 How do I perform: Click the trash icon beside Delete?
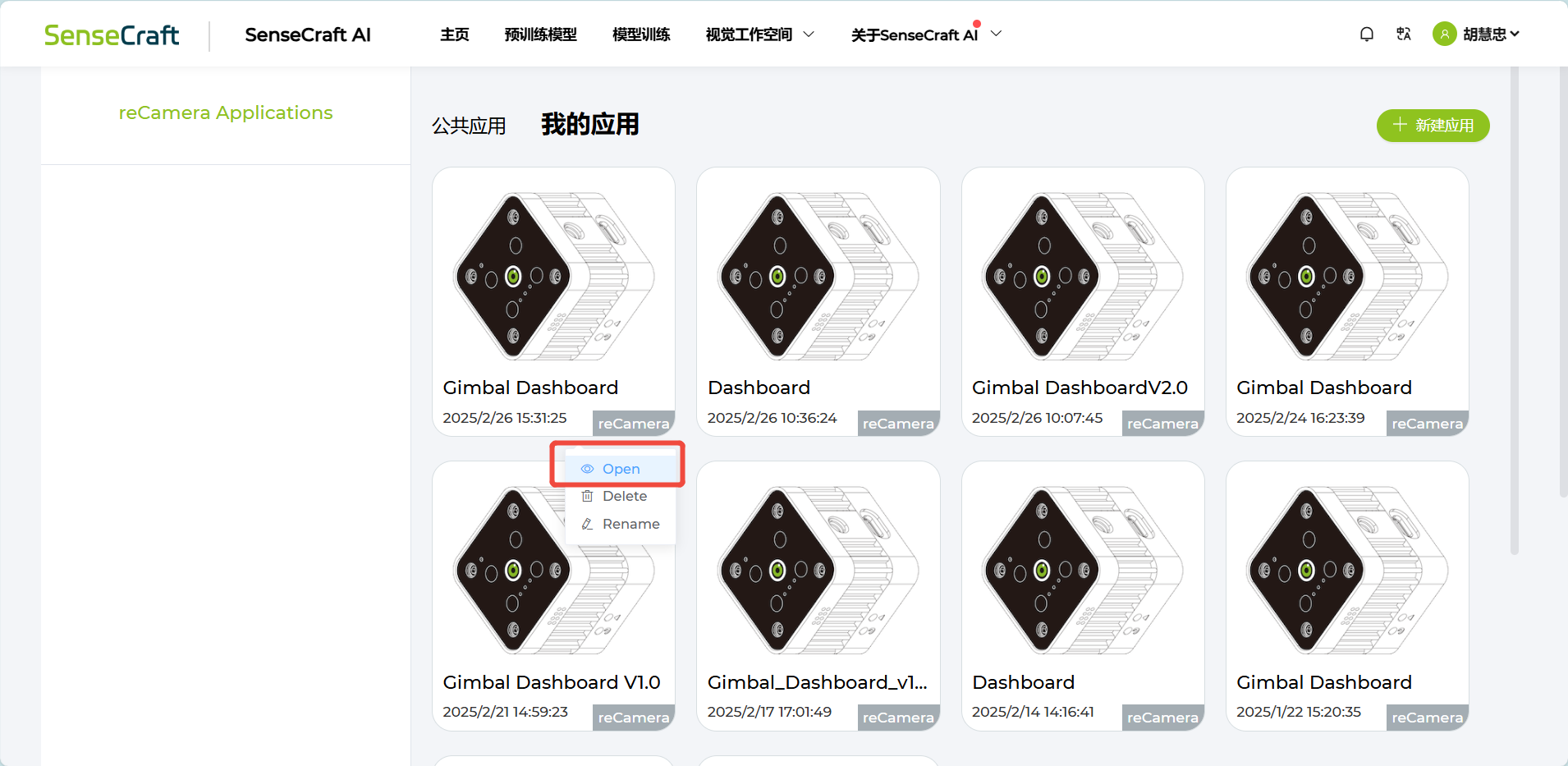[x=587, y=496]
